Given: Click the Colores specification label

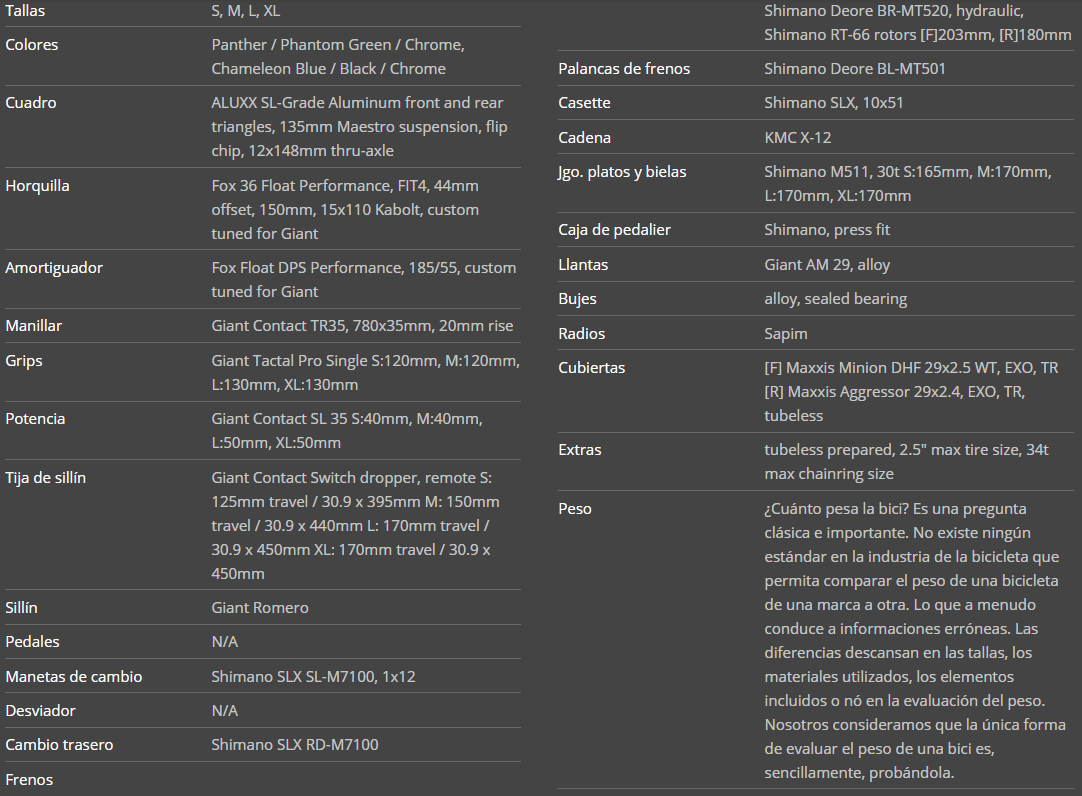Looking at the screenshot, I should (32, 45).
